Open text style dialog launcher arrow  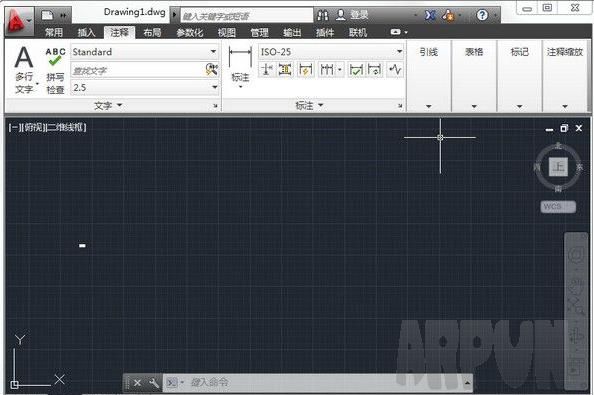216,106
